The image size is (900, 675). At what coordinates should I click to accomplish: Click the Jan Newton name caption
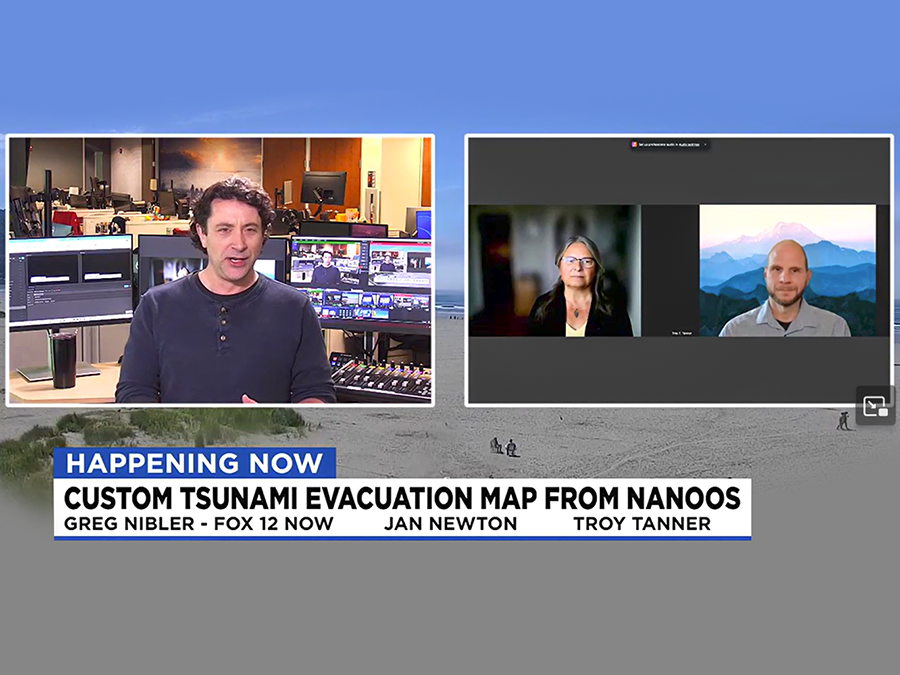450,523
